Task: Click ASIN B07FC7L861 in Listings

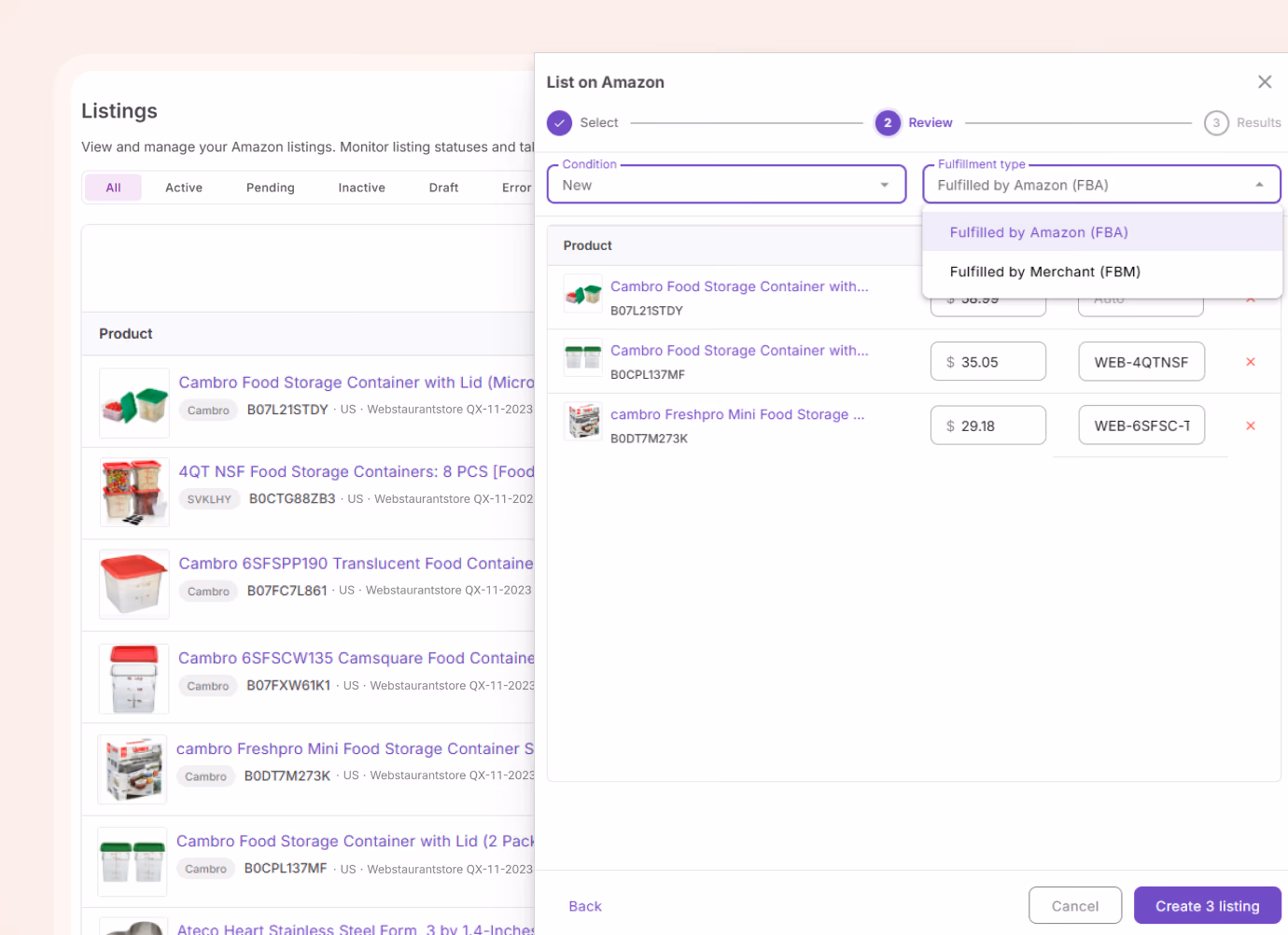Action: (x=287, y=591)
